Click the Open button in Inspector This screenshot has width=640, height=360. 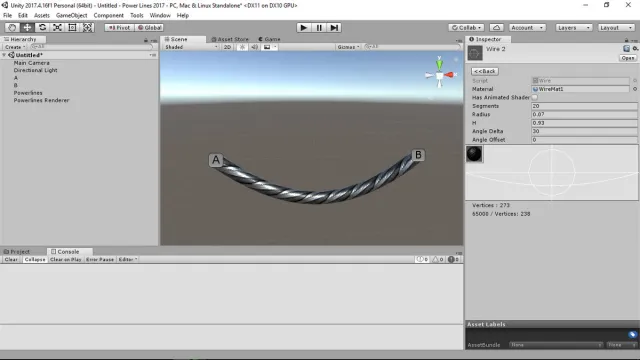click(x=627, y=58)
